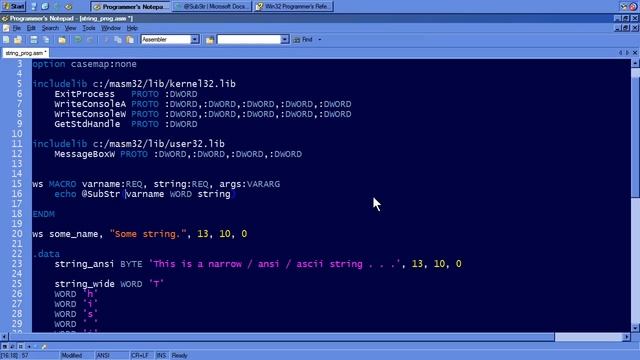Click horizontal scrollbar right arrow
This screenshot has width=640, height=360.
point(627,337)
